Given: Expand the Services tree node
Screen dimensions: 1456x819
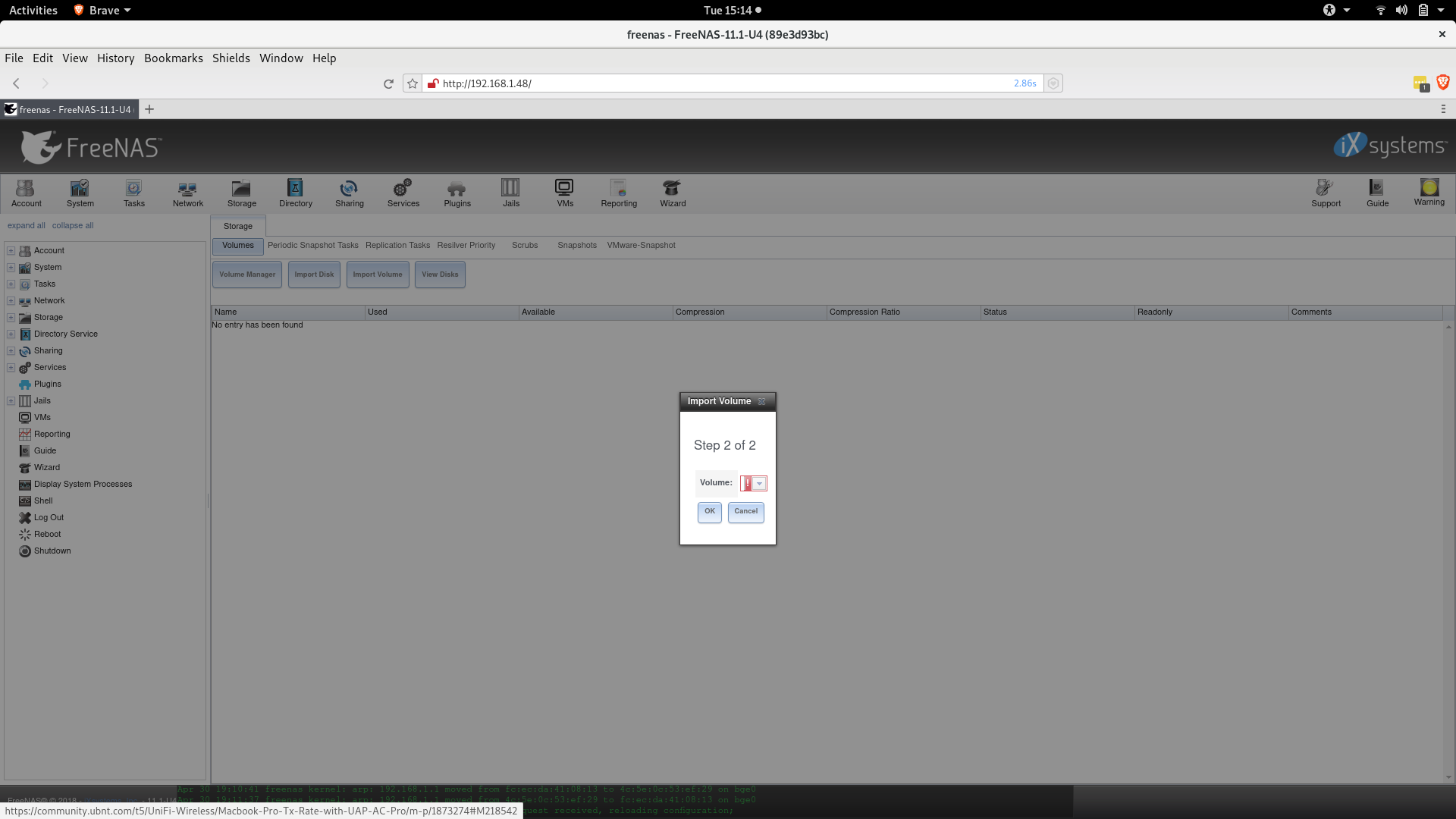Looking at the screenshot, I should (11, 367).
